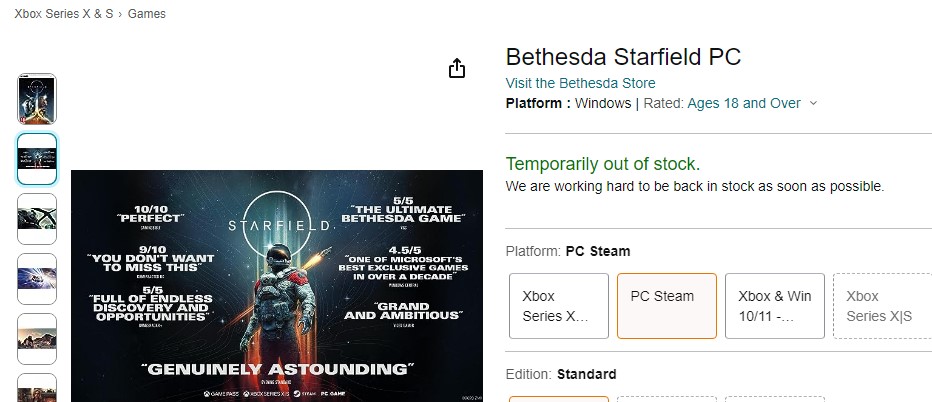Click the Bethesda Starfield PC product title

coord(623,57)
